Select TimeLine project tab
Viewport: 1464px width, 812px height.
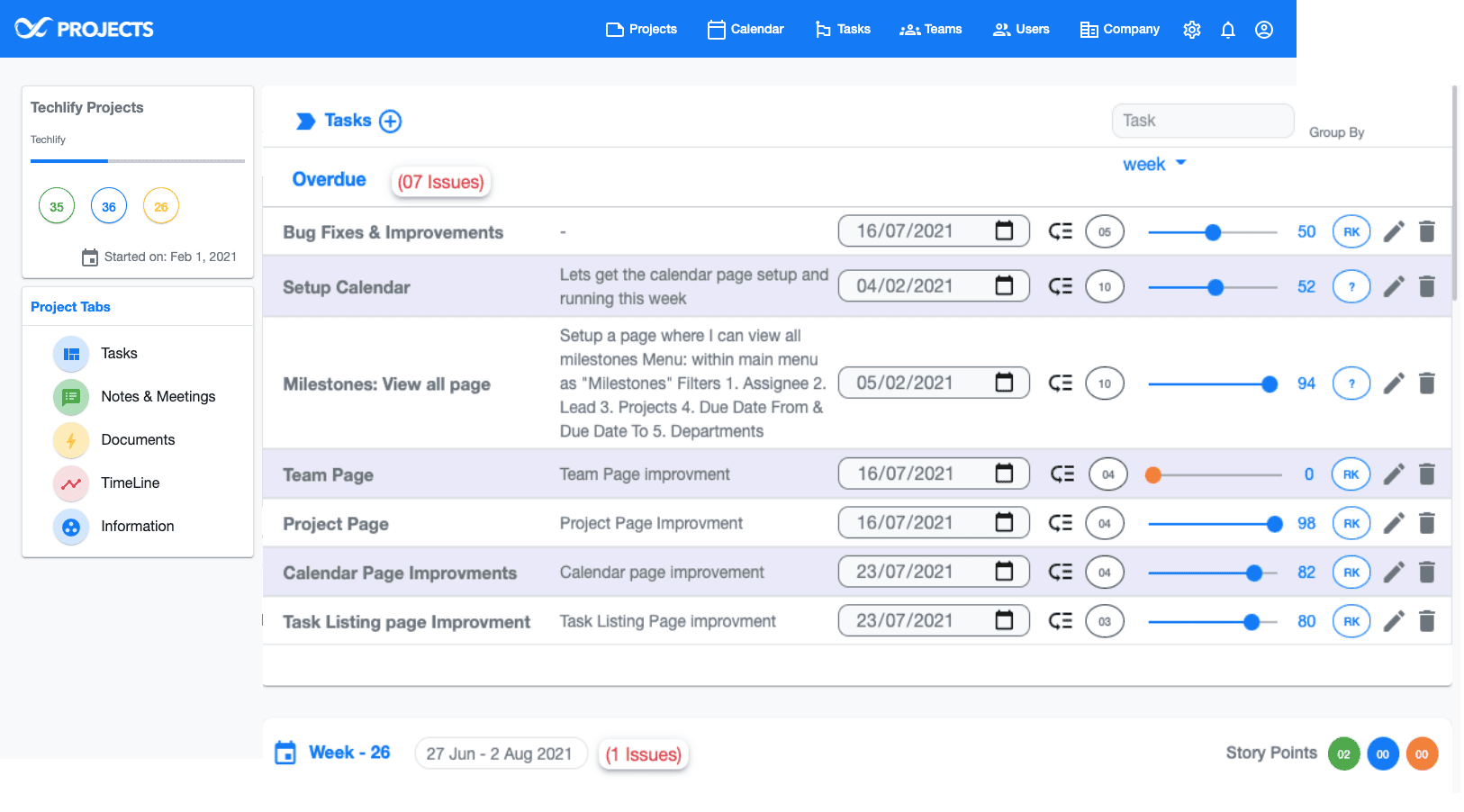pos(106,483)
